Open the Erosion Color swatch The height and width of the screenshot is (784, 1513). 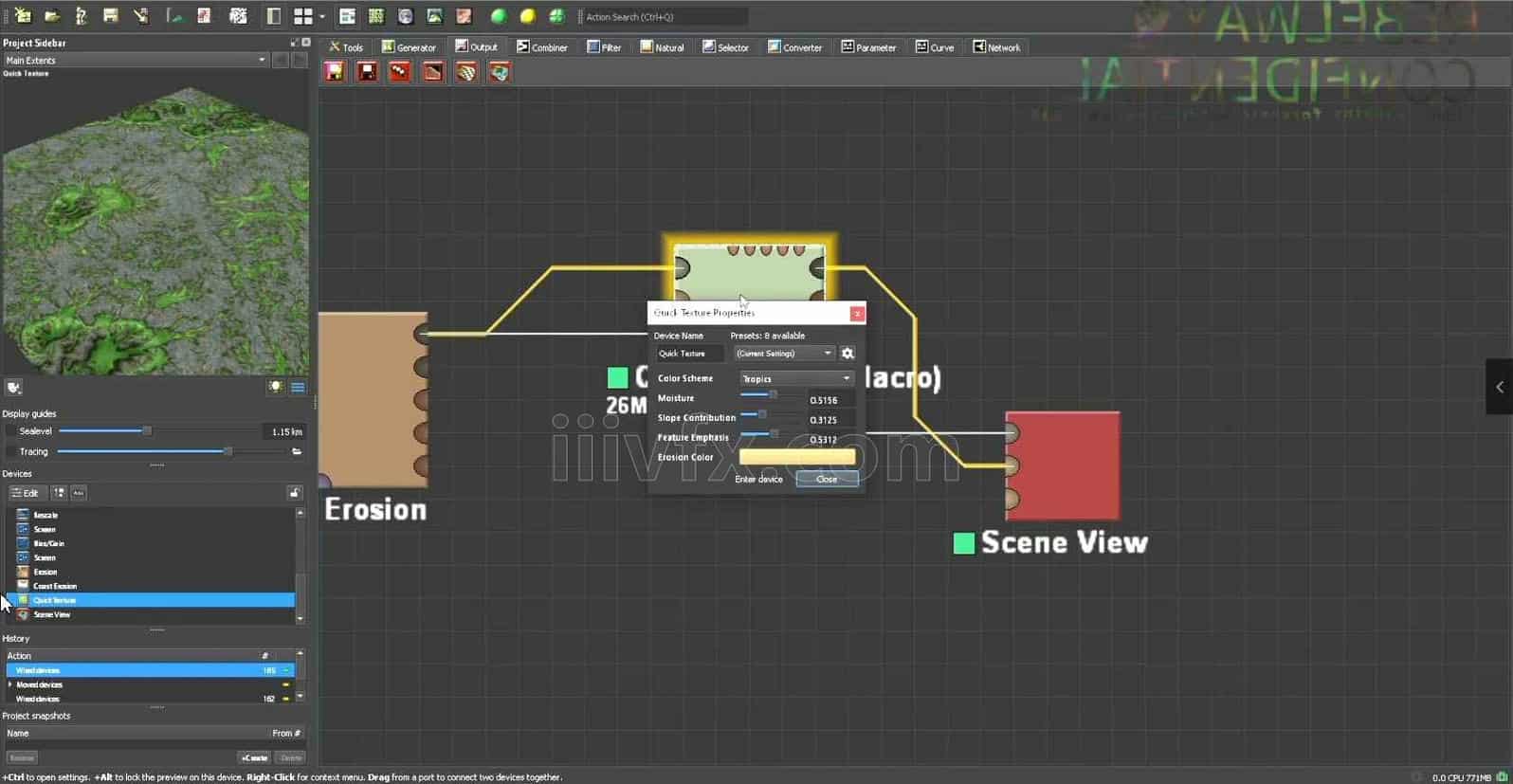tap(797, 457)
